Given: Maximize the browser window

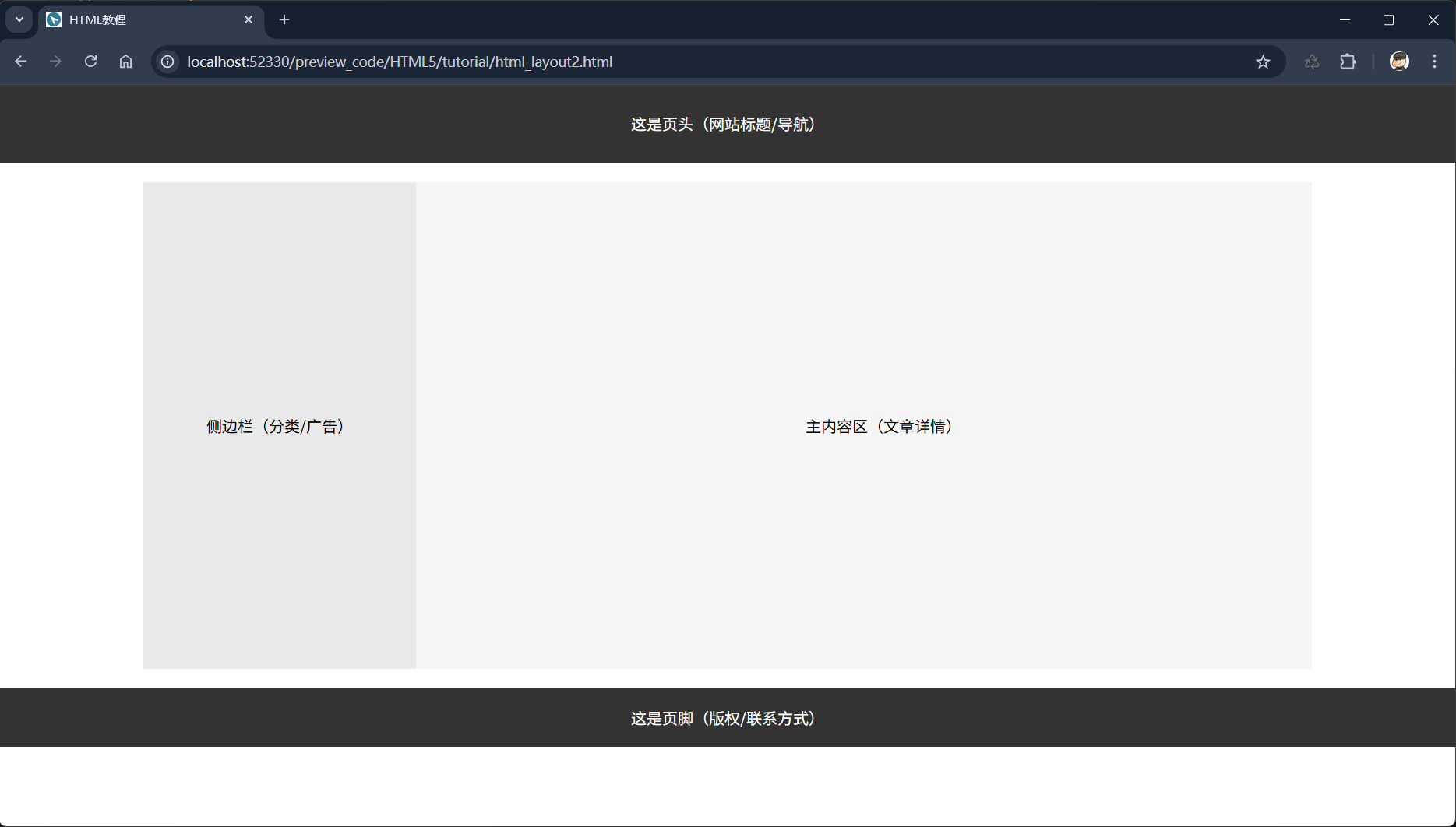Looking at the screenshot, I should point(1388,19).
